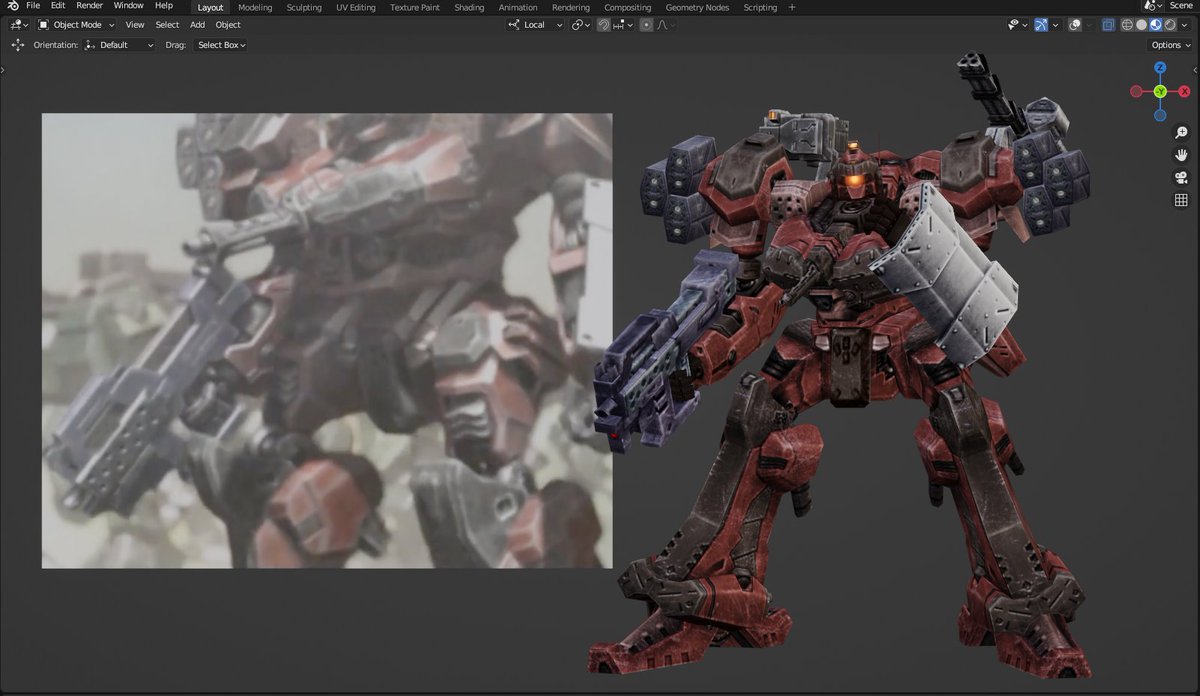Select material preview viewport shading
Viewport: 1200px width, 696px height.
1155,25
